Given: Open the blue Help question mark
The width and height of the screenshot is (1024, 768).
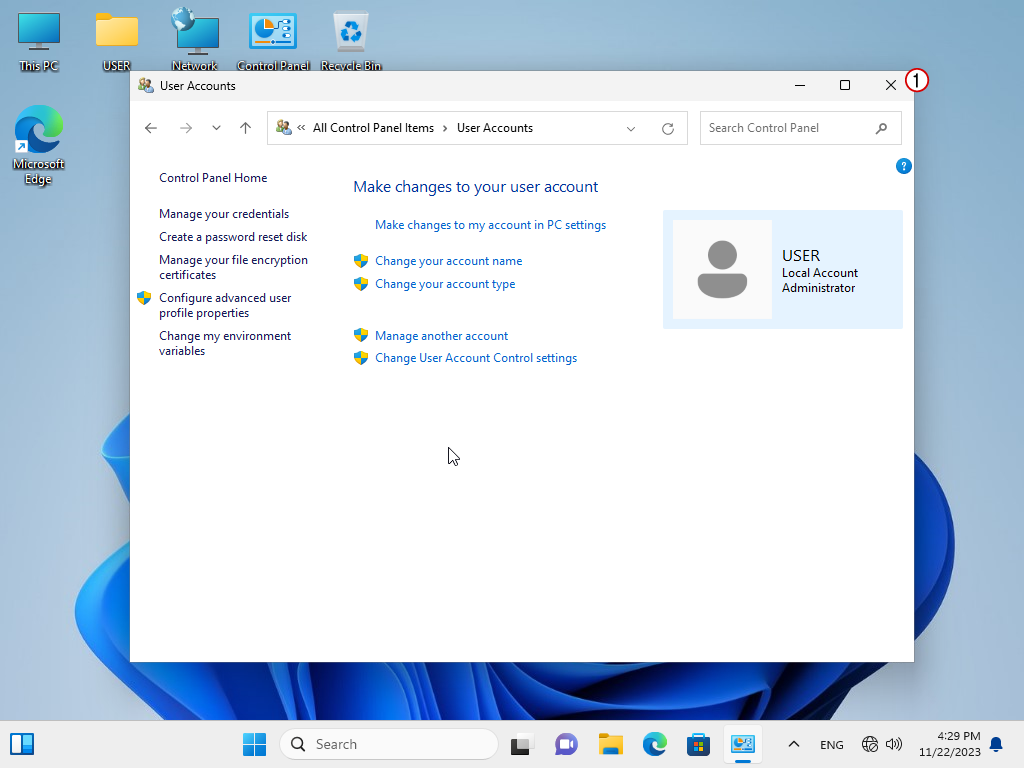Looking at the screenshot, I should (x=903, y=166).
